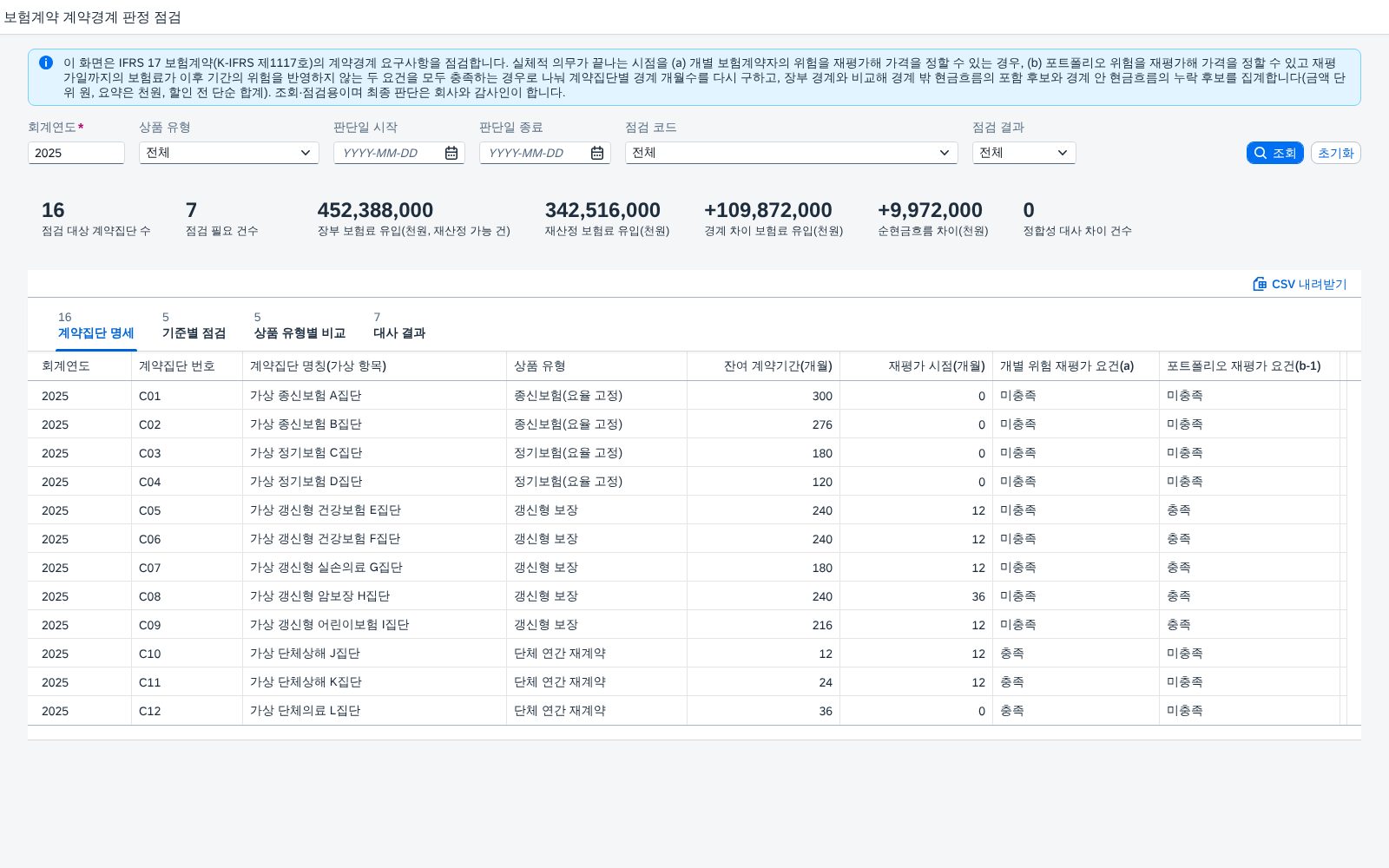Click the +9,972,000 순현금흐름 차이 figure
The image size is (1389, 868).
pos(930,210)
